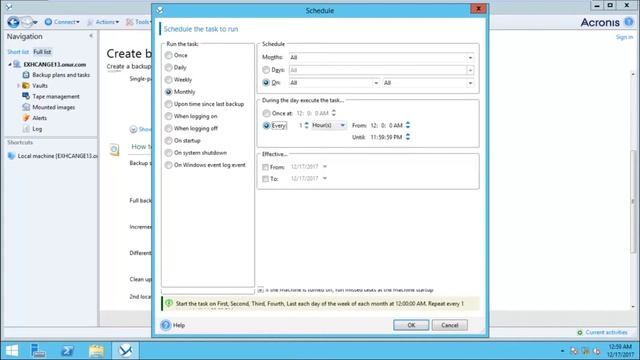The height and width of the screenshot is (360, 640).
Task: Enable the Effective From checkbox
Action: (265, 167)
